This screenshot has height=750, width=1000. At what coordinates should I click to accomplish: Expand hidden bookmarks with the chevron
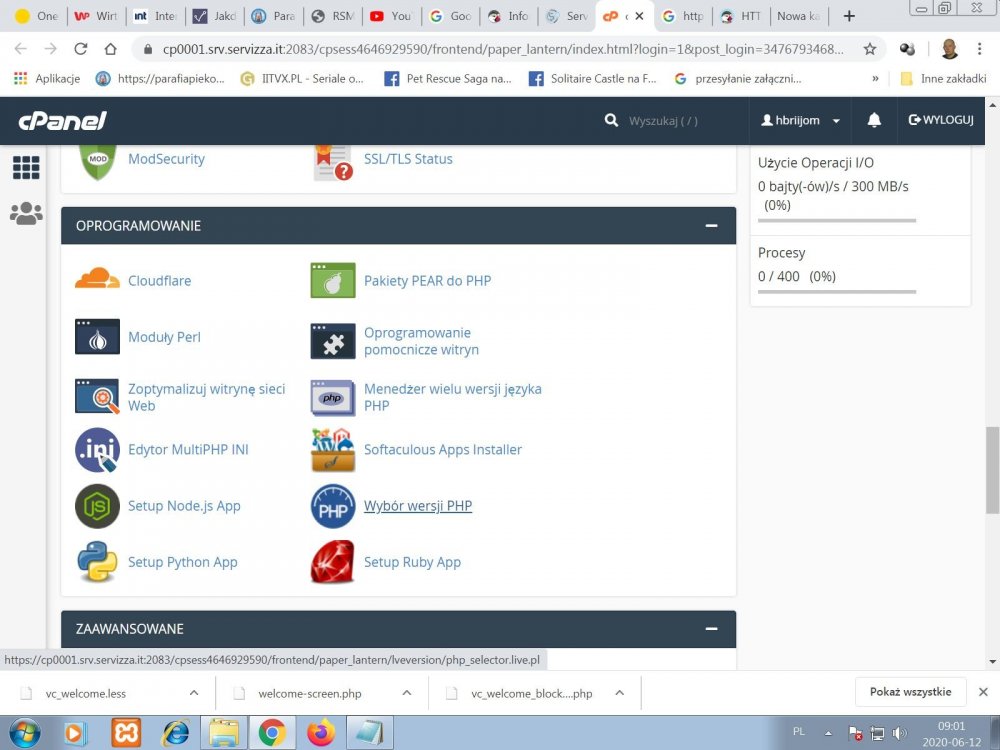(875, 78)
